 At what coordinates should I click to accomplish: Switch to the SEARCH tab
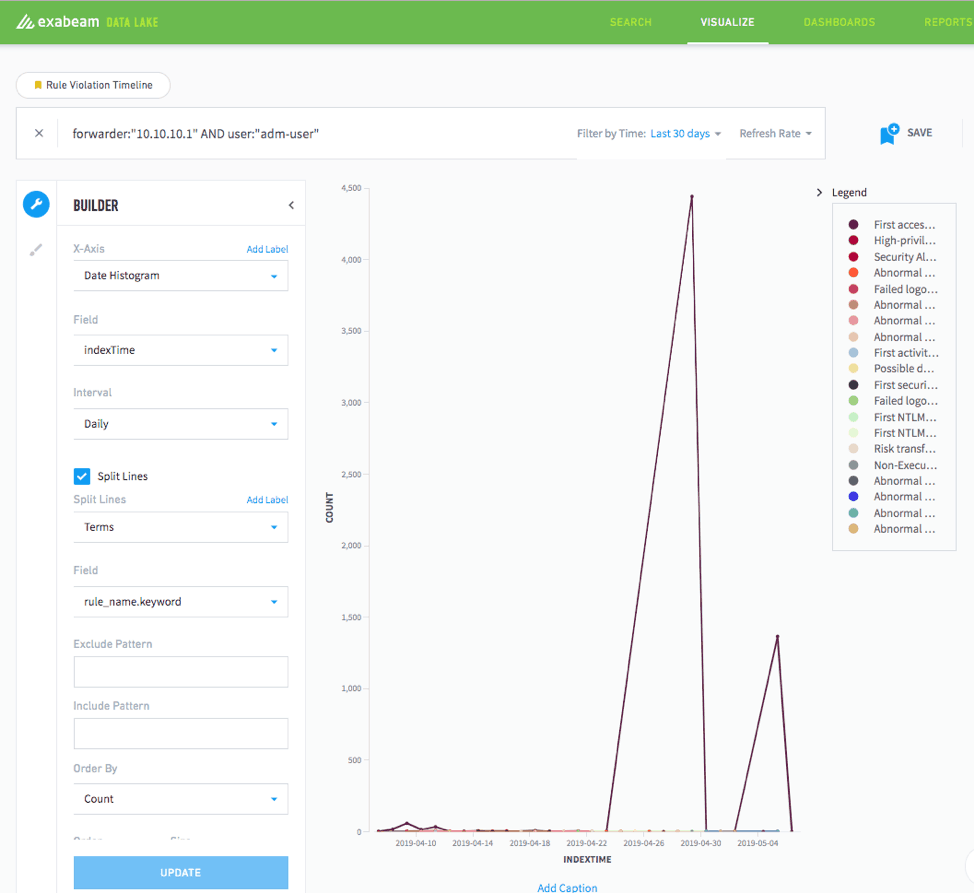(630, 21)
